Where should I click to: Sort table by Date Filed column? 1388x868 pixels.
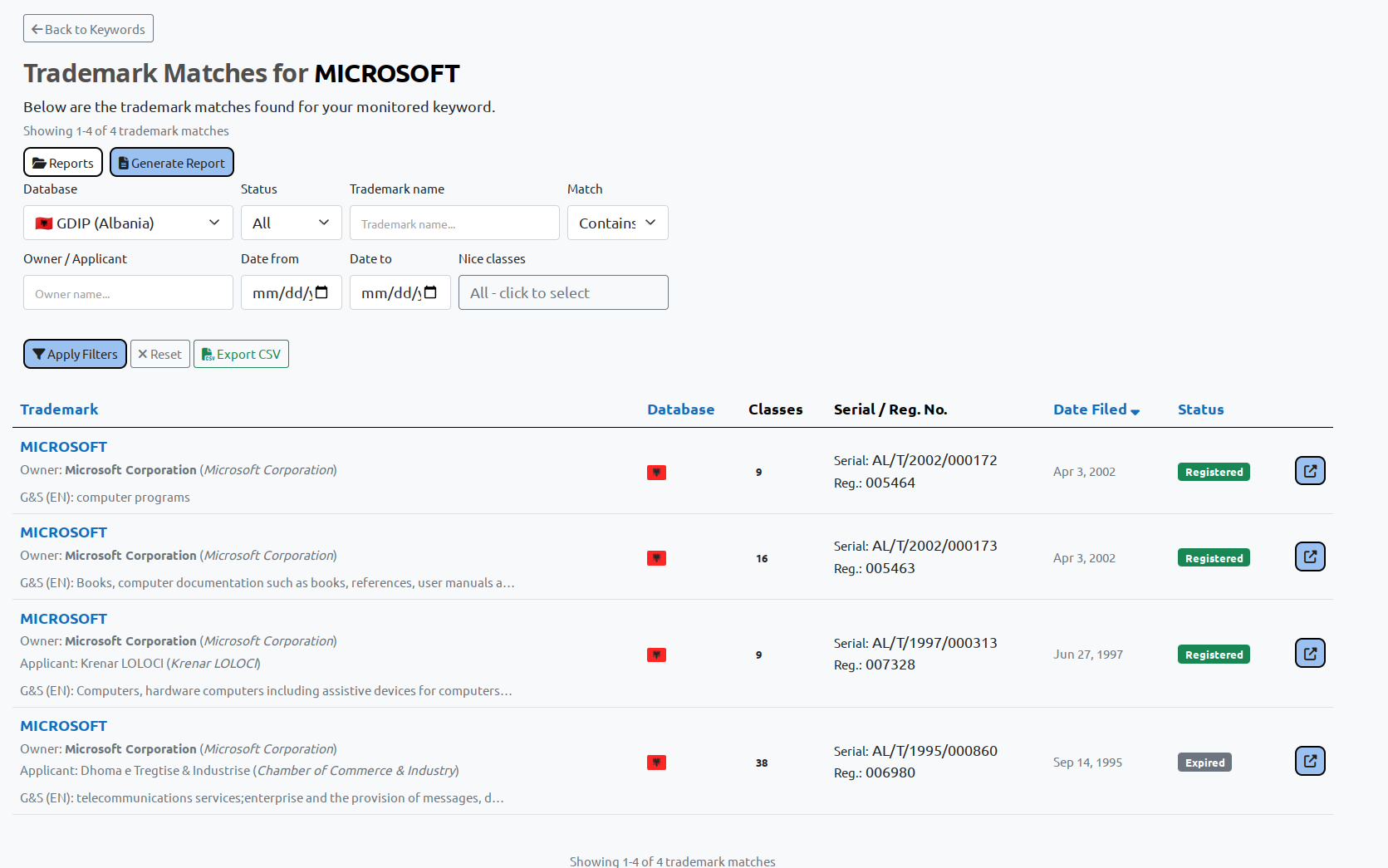pos(1091,409)
